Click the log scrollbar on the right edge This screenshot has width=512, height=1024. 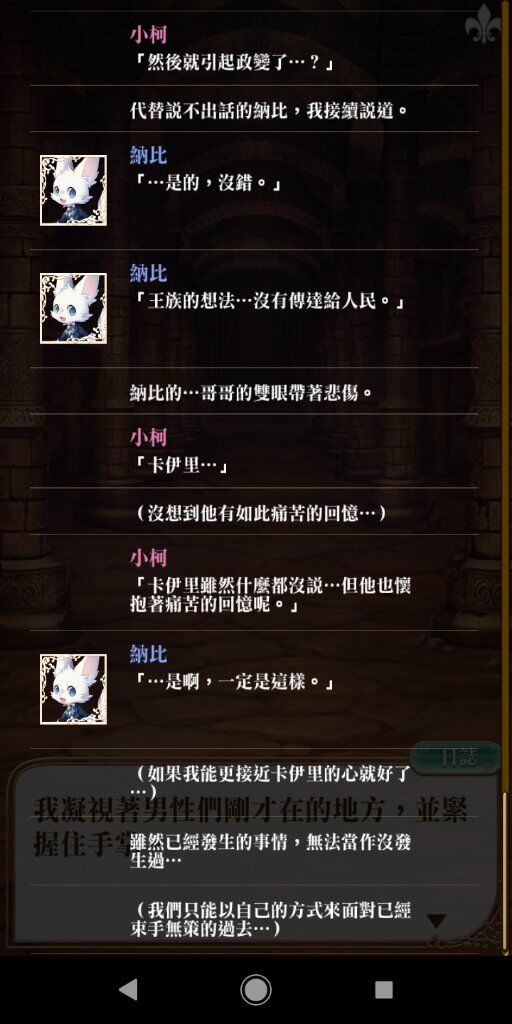coord(504,869)
